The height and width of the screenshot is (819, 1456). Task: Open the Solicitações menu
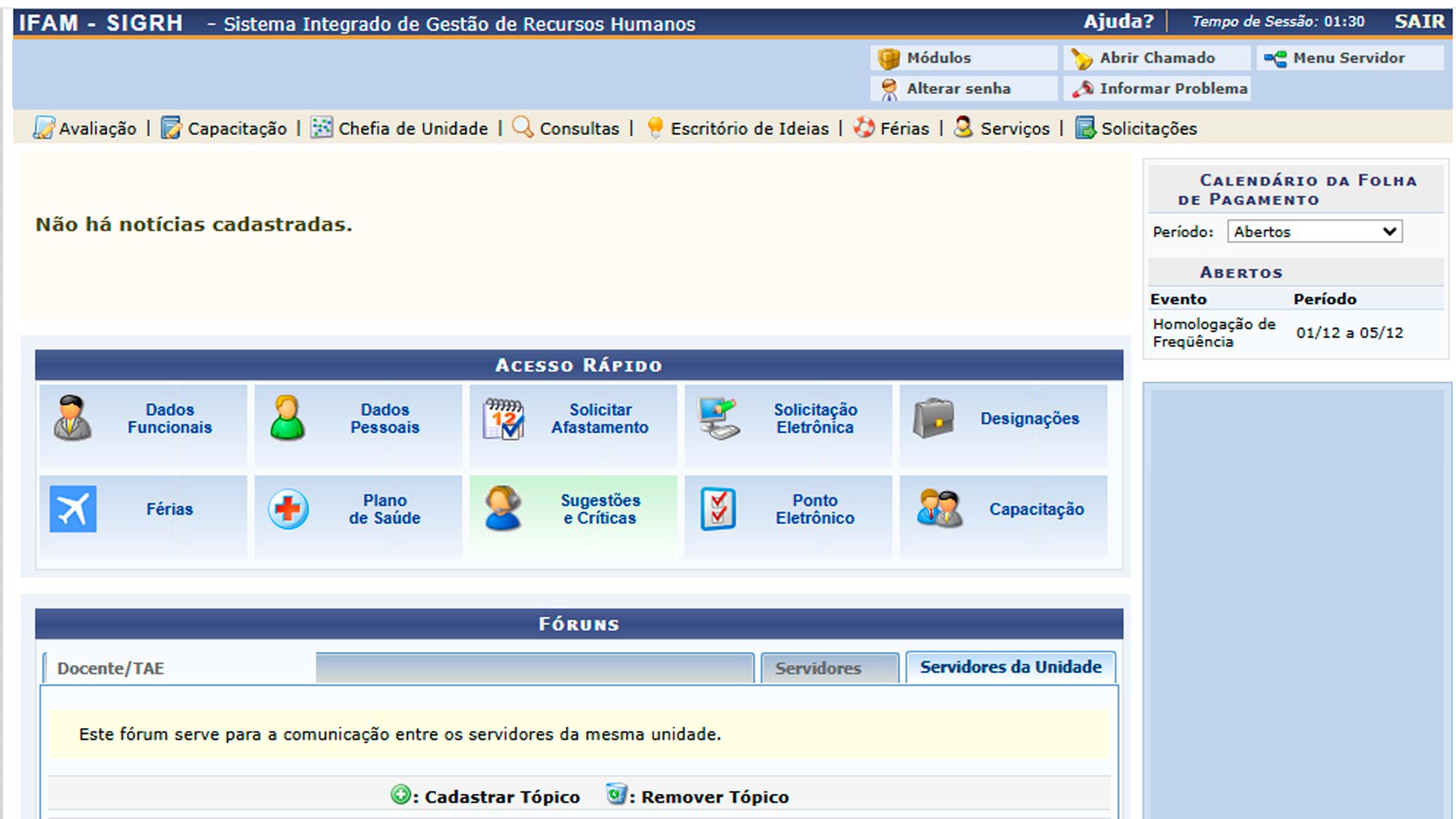tap(1148, 128)
